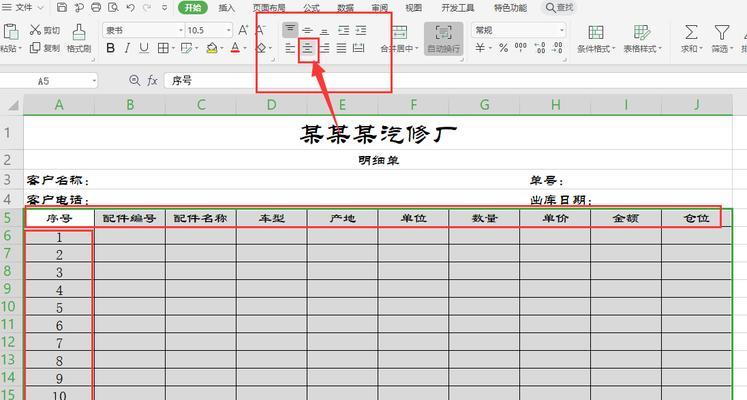Undo the last action
This screenshot has height=400, width=747.
[x=131, y=8]
